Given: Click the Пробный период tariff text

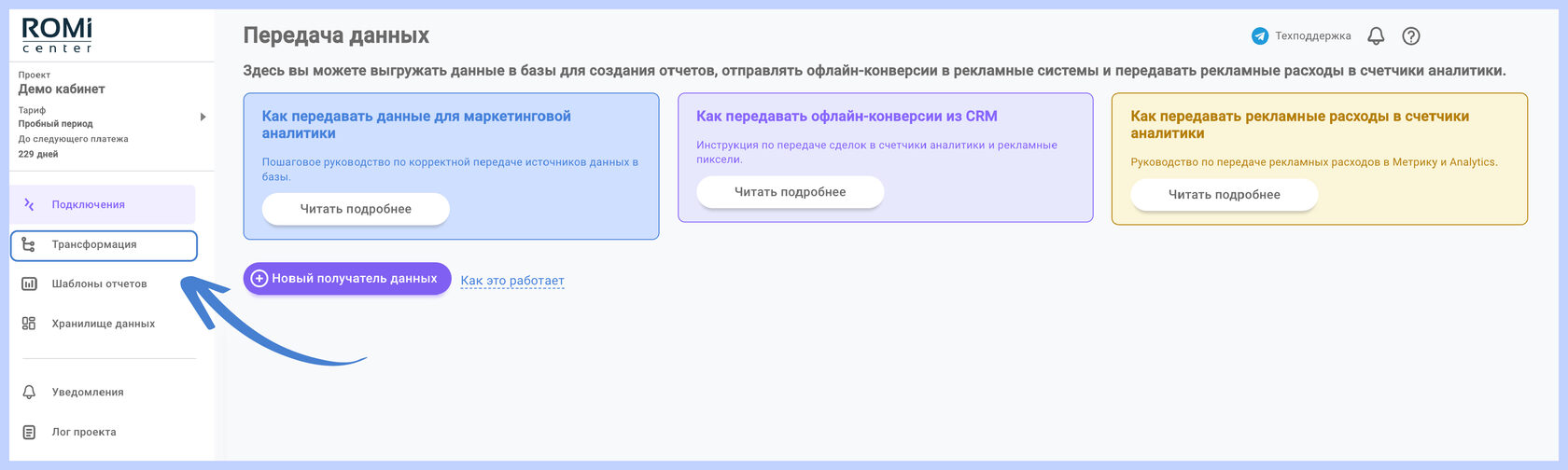Looking at the screenshot, I should [56, 123].
